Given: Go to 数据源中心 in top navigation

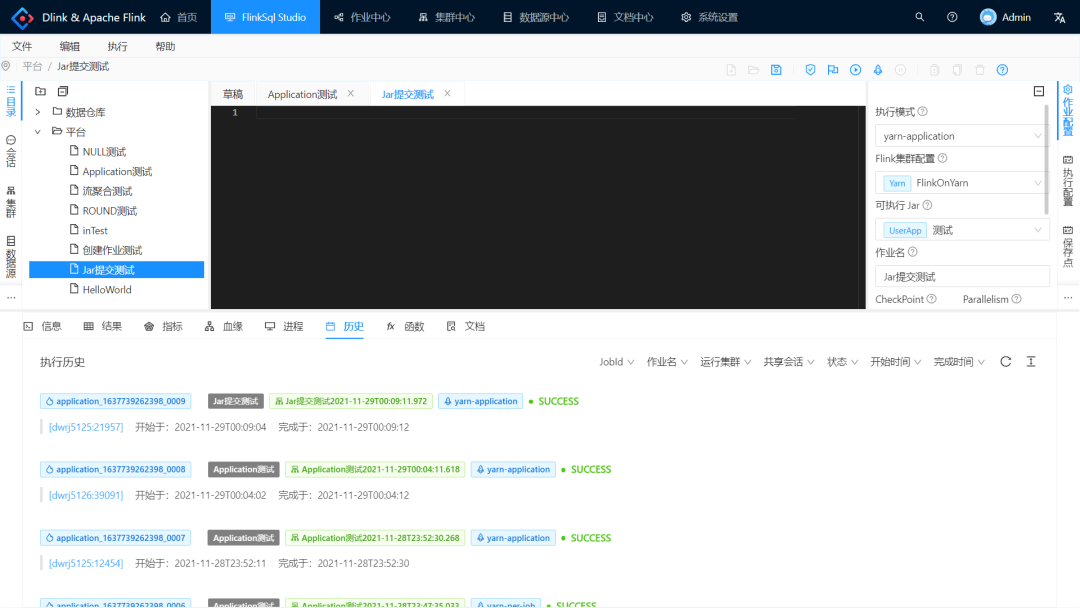Looking at the screenshot, I should (x=536, y=17).
